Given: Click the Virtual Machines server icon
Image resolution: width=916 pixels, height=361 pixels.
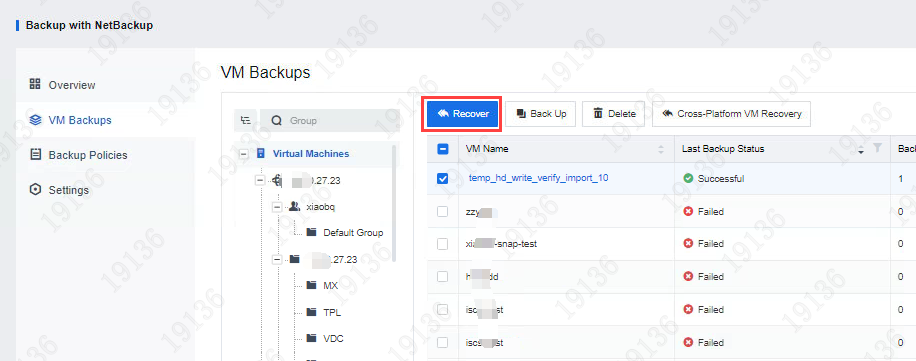Looking at the screenshot, I should 261,154.
